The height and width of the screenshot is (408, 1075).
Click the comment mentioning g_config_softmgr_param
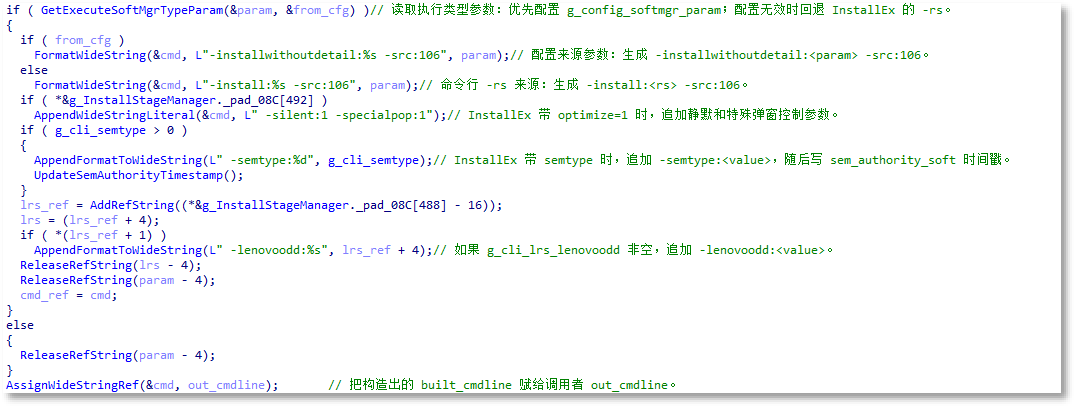pyautogui.click(x=663, y=10)
